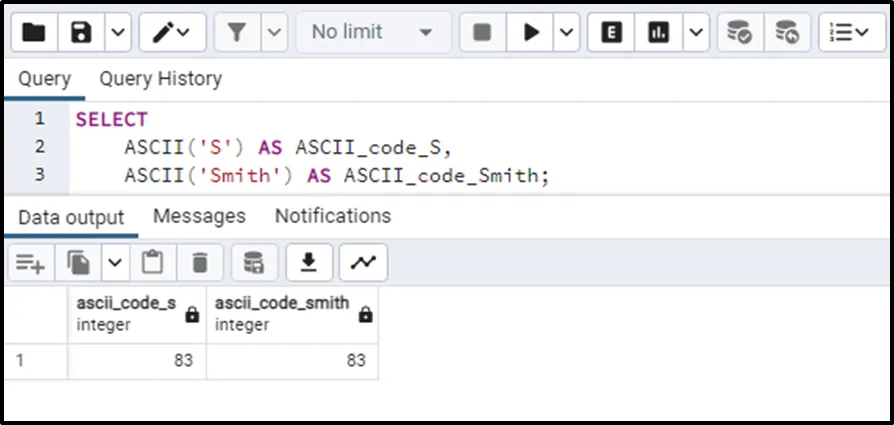Image resolution: width=894 pixels, height=425 pixels.
Task: Click the Edit pencil icon
Action: (x=163, y=33)
